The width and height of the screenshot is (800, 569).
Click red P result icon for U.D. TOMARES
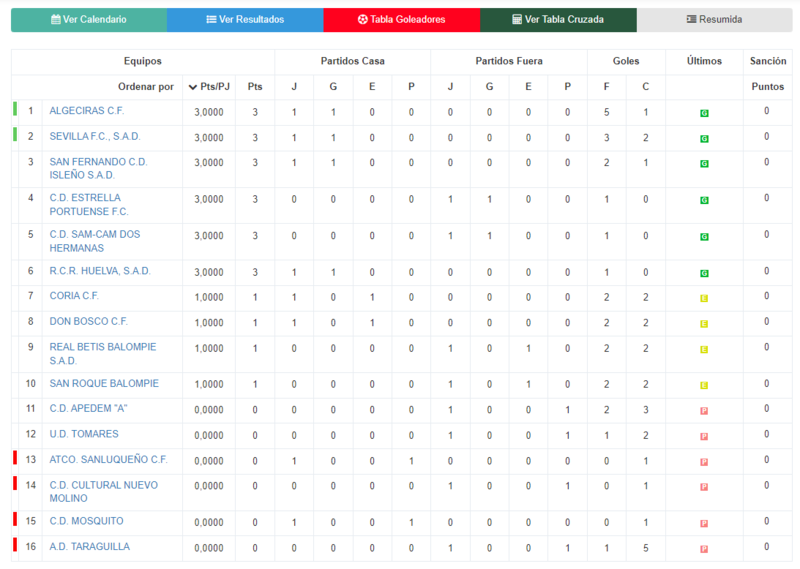(x=704, y=436)
